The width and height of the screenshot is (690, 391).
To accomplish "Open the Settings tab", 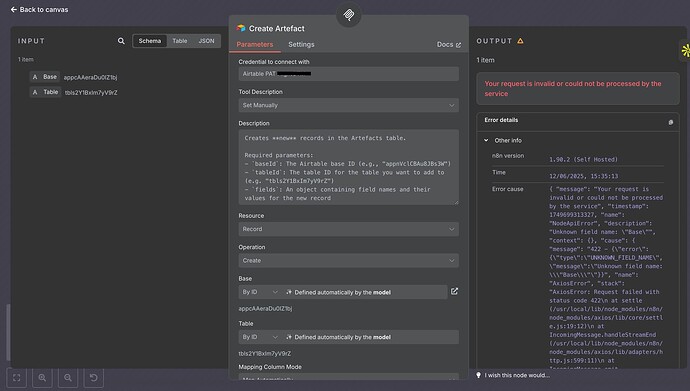I will tap(301, 44).
